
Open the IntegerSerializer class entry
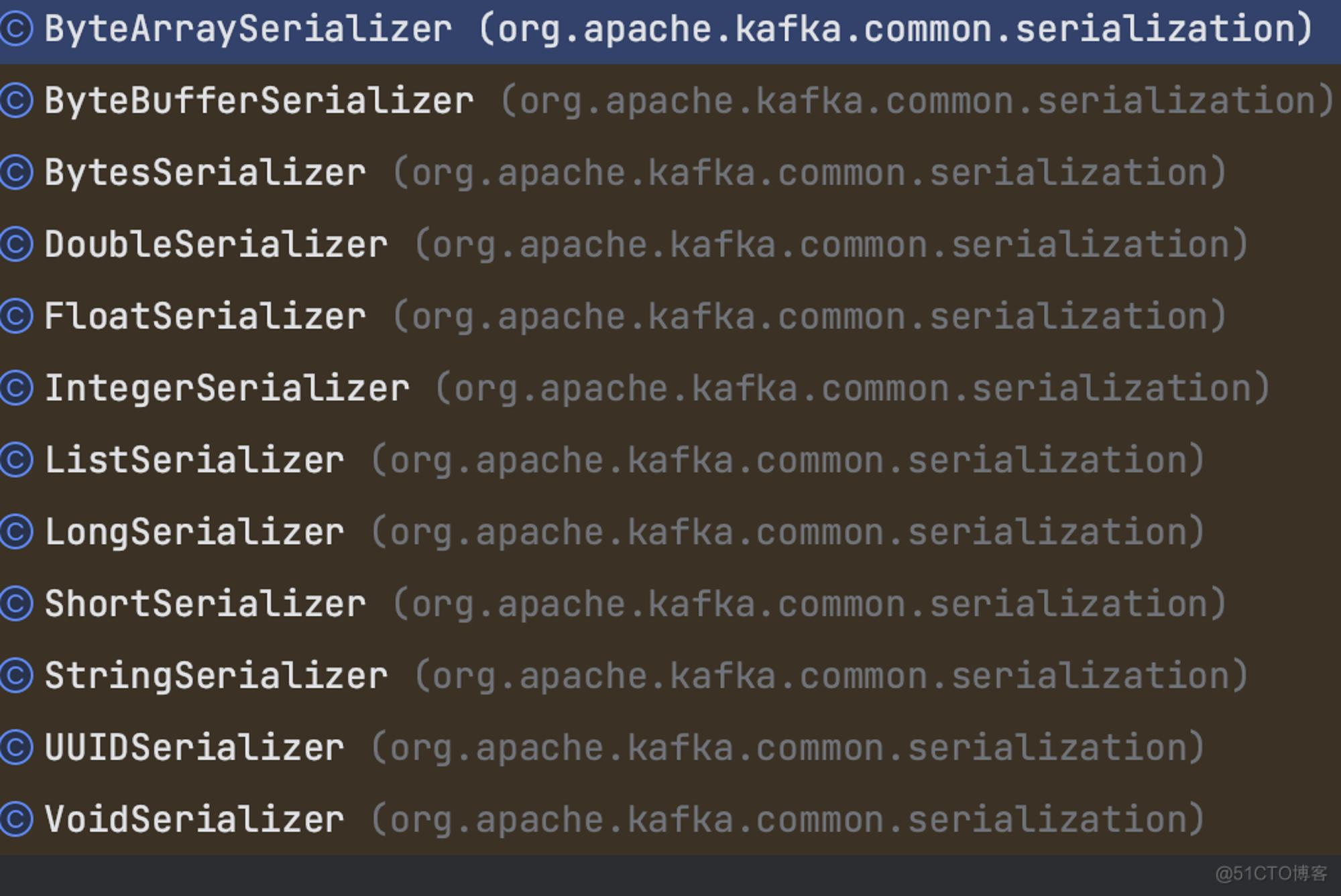coord(670,388)
